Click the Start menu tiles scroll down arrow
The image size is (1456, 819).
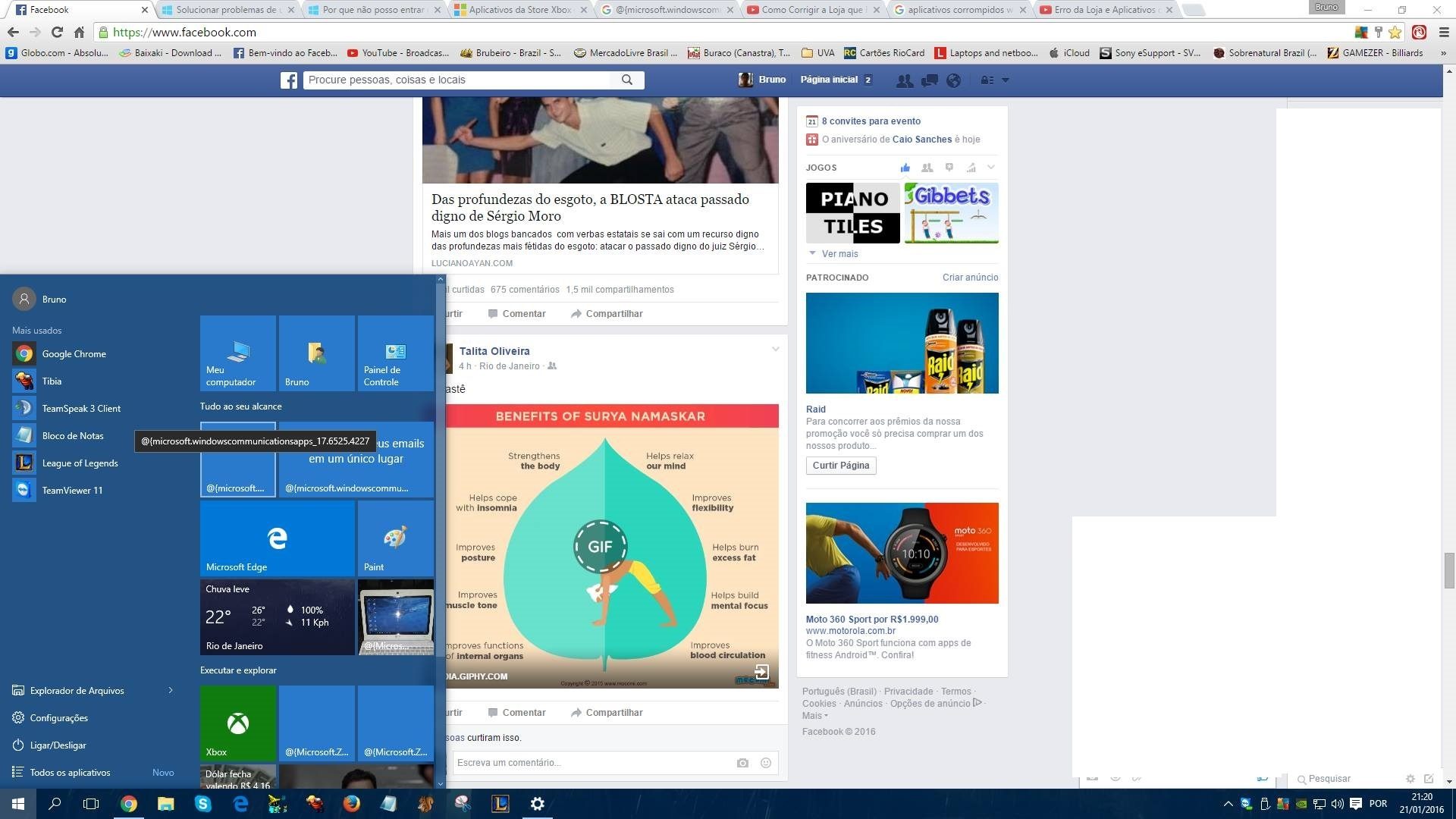(441, 783)
